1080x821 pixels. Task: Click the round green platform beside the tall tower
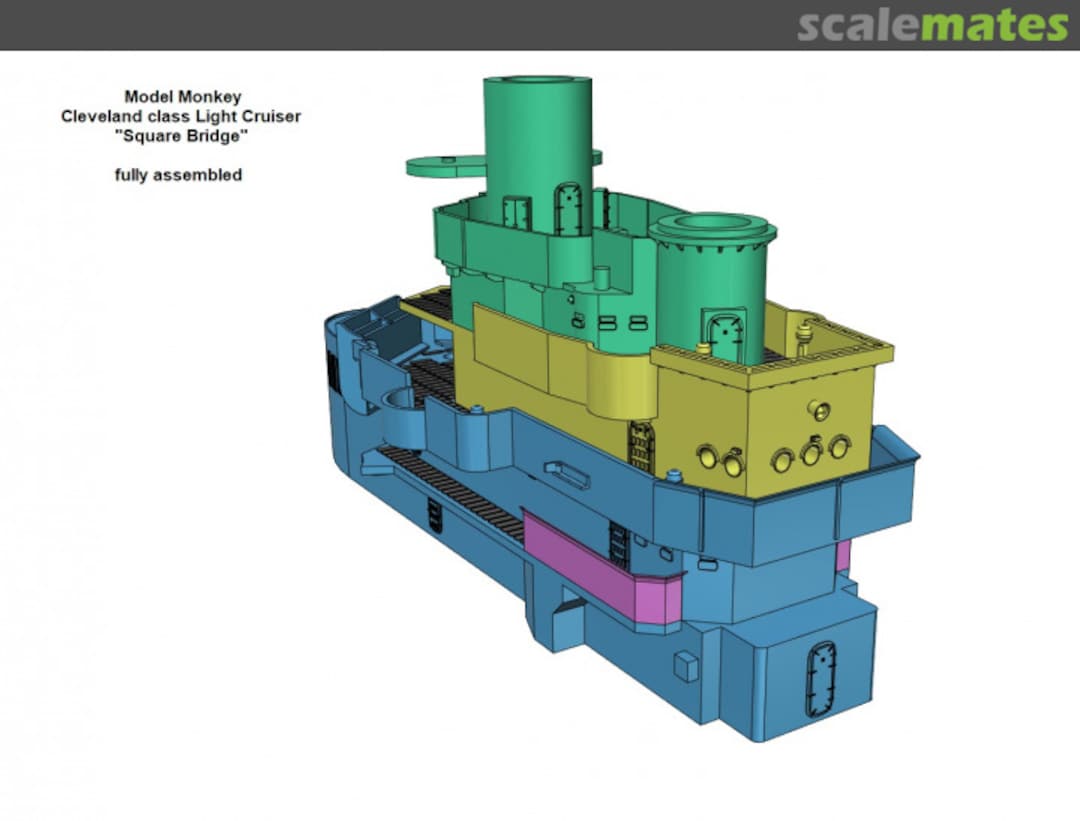[x=442, y=165]
